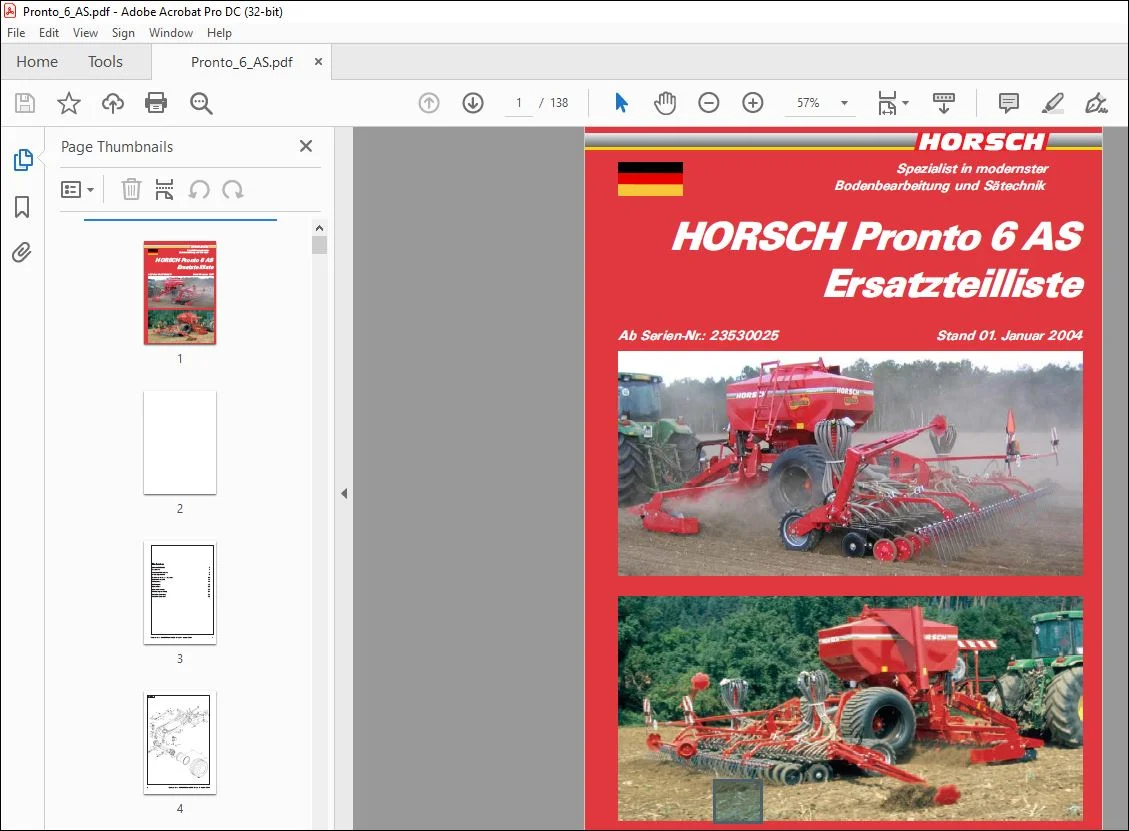Select blank page 2 thumbnail
This screenshot has height=831, width=1129.
pyautogui.click(x=180, y=442)
